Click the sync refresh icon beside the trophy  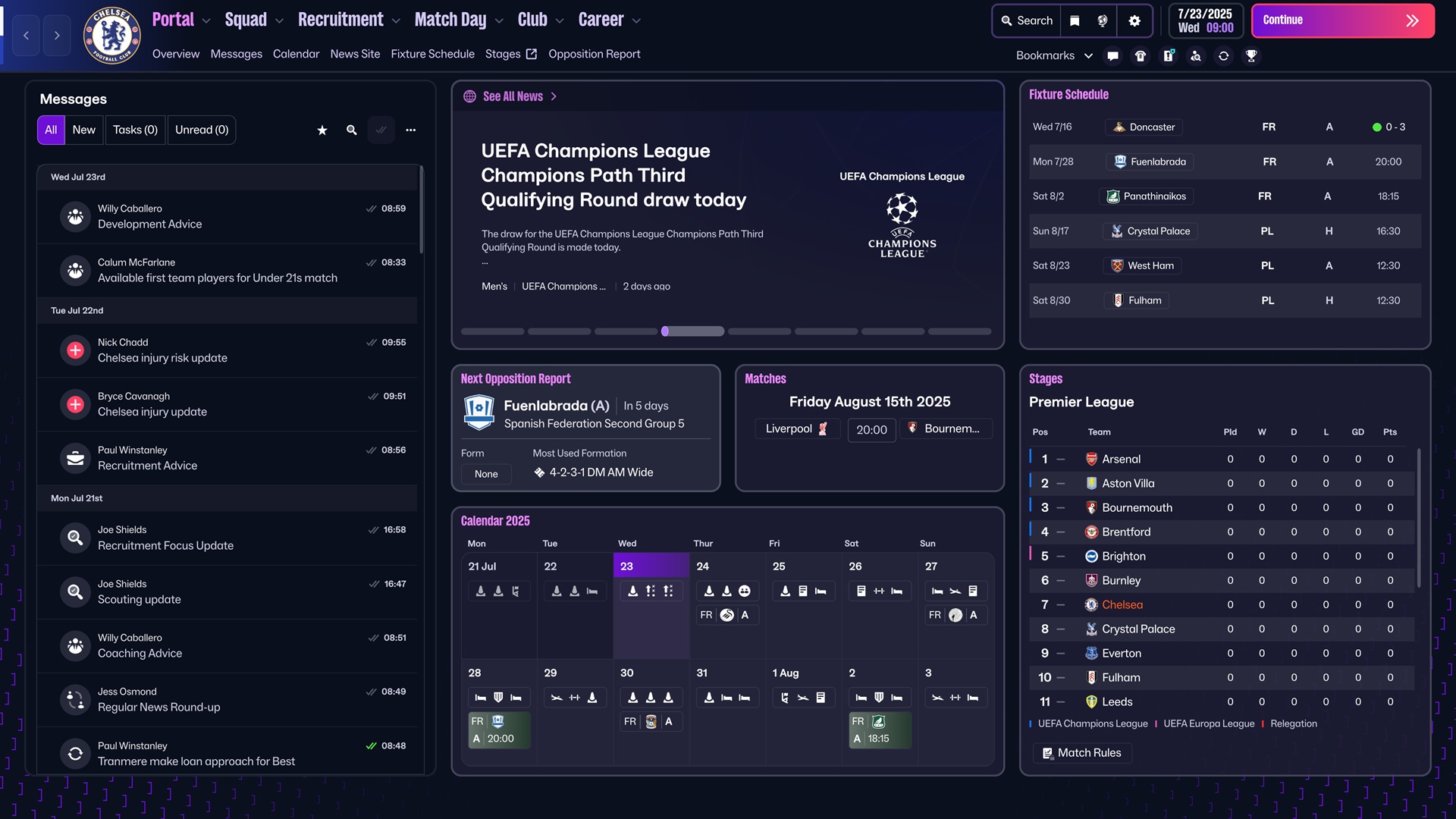click(1223, 55)
